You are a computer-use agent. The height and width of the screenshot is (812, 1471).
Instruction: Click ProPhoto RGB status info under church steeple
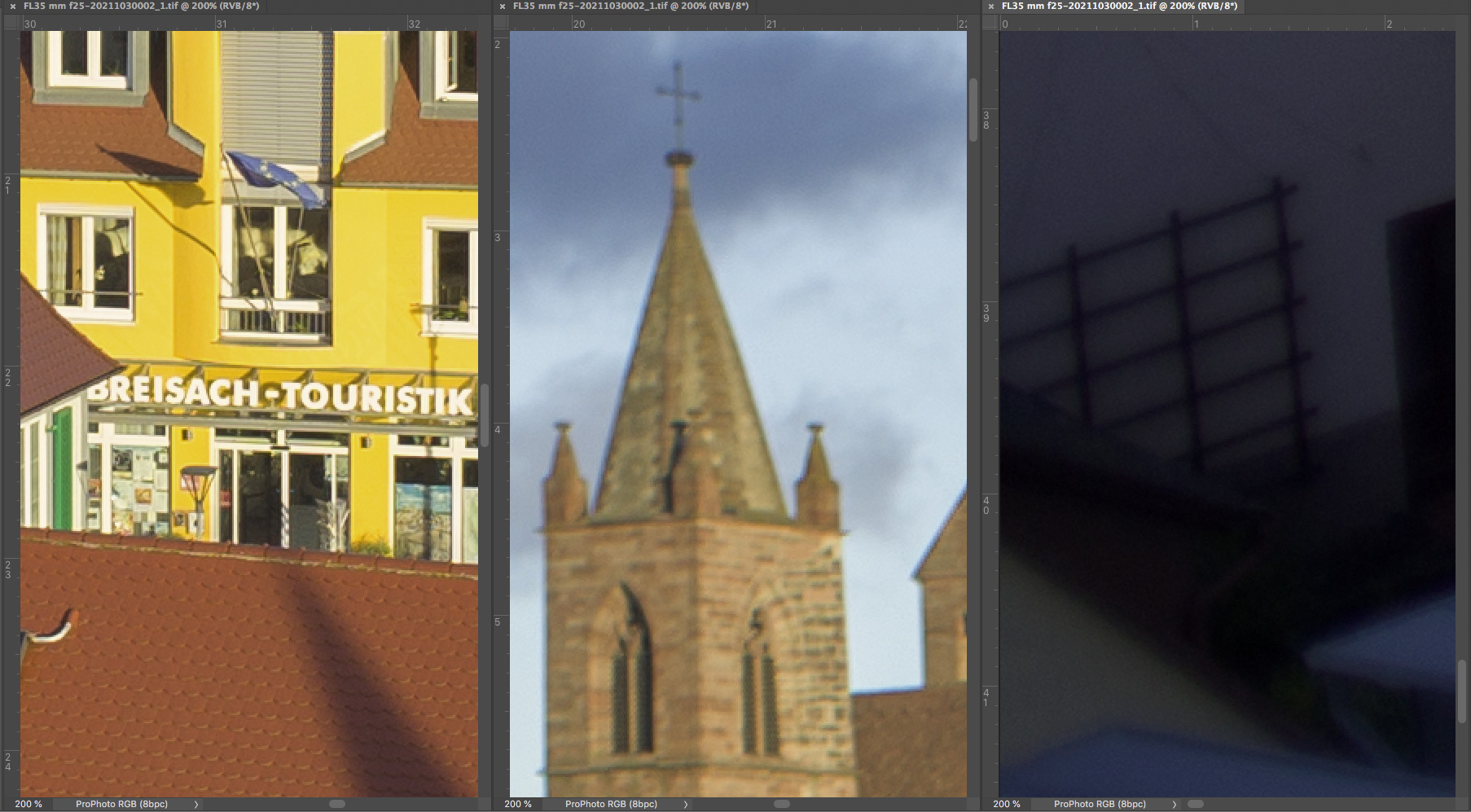coord(611,805)
